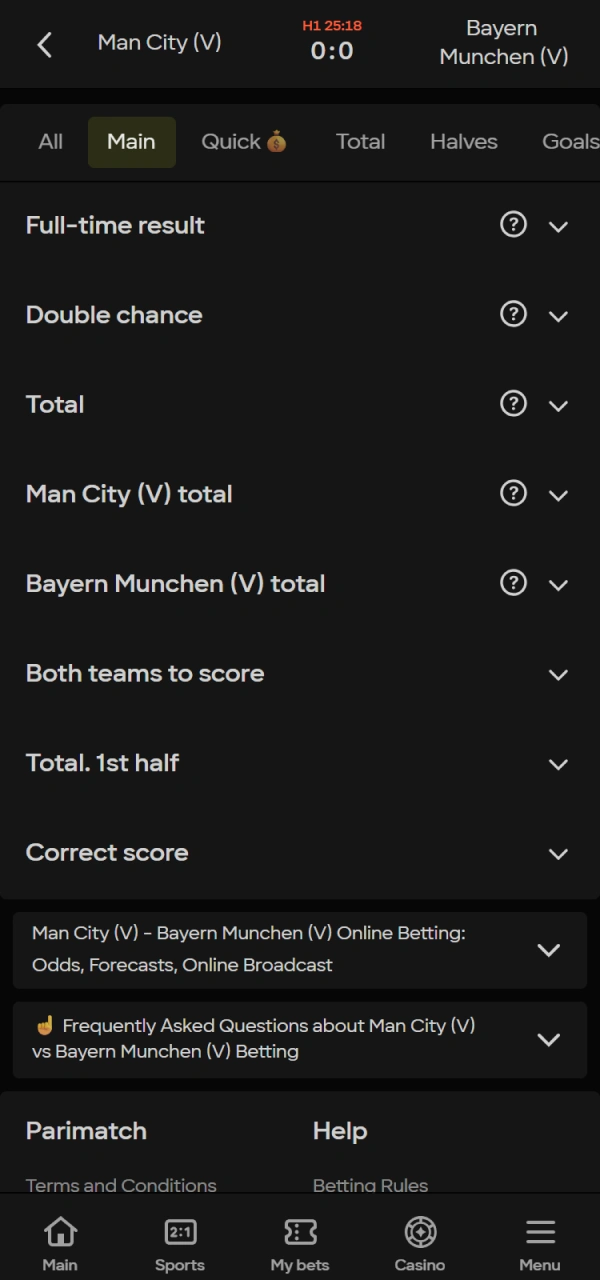Viewport: 600px width, 1280px height.
Task: Click the help icon beside Man City (V) total
Action: (x=513, y=493)
